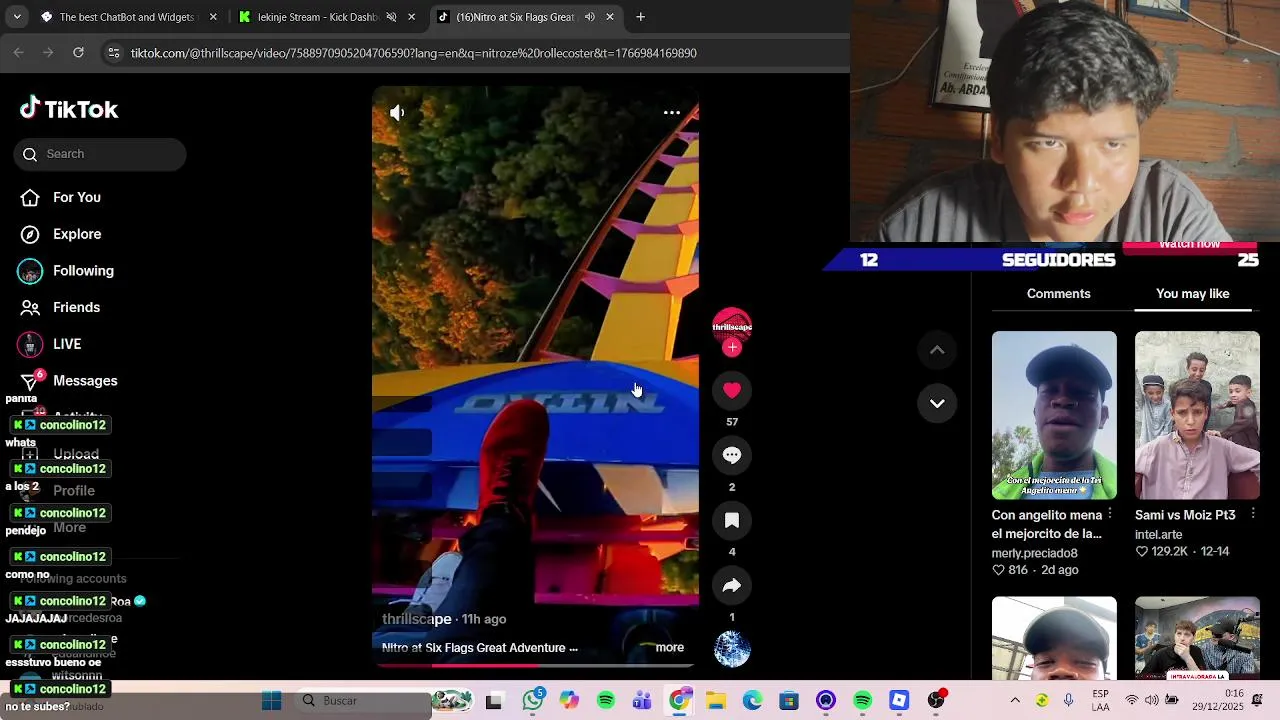Switch to the You may like tab

point(1192,293)
